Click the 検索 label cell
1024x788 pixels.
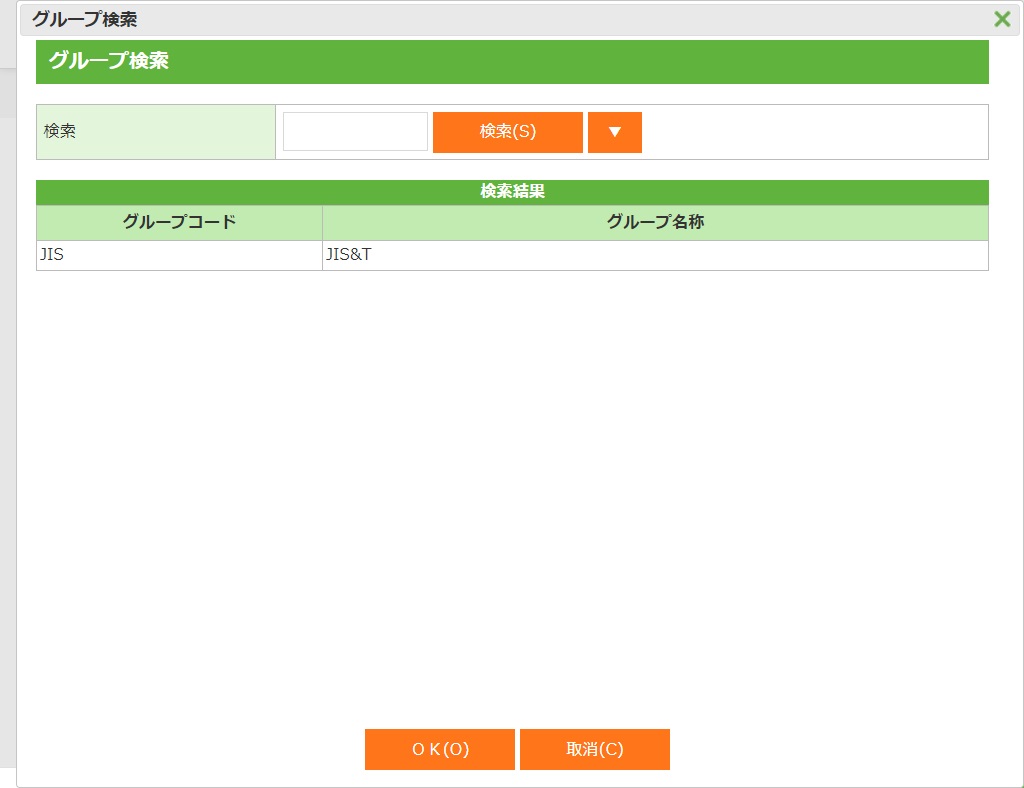[x=155, y=132]
